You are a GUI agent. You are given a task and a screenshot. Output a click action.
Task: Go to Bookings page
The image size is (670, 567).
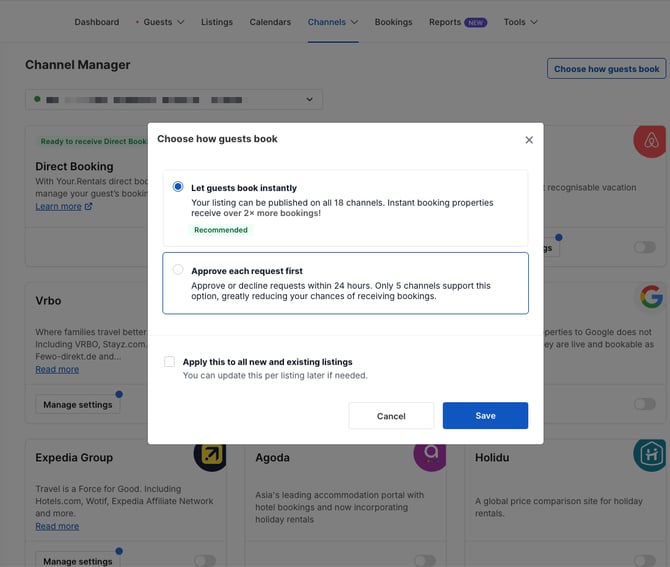394,22
